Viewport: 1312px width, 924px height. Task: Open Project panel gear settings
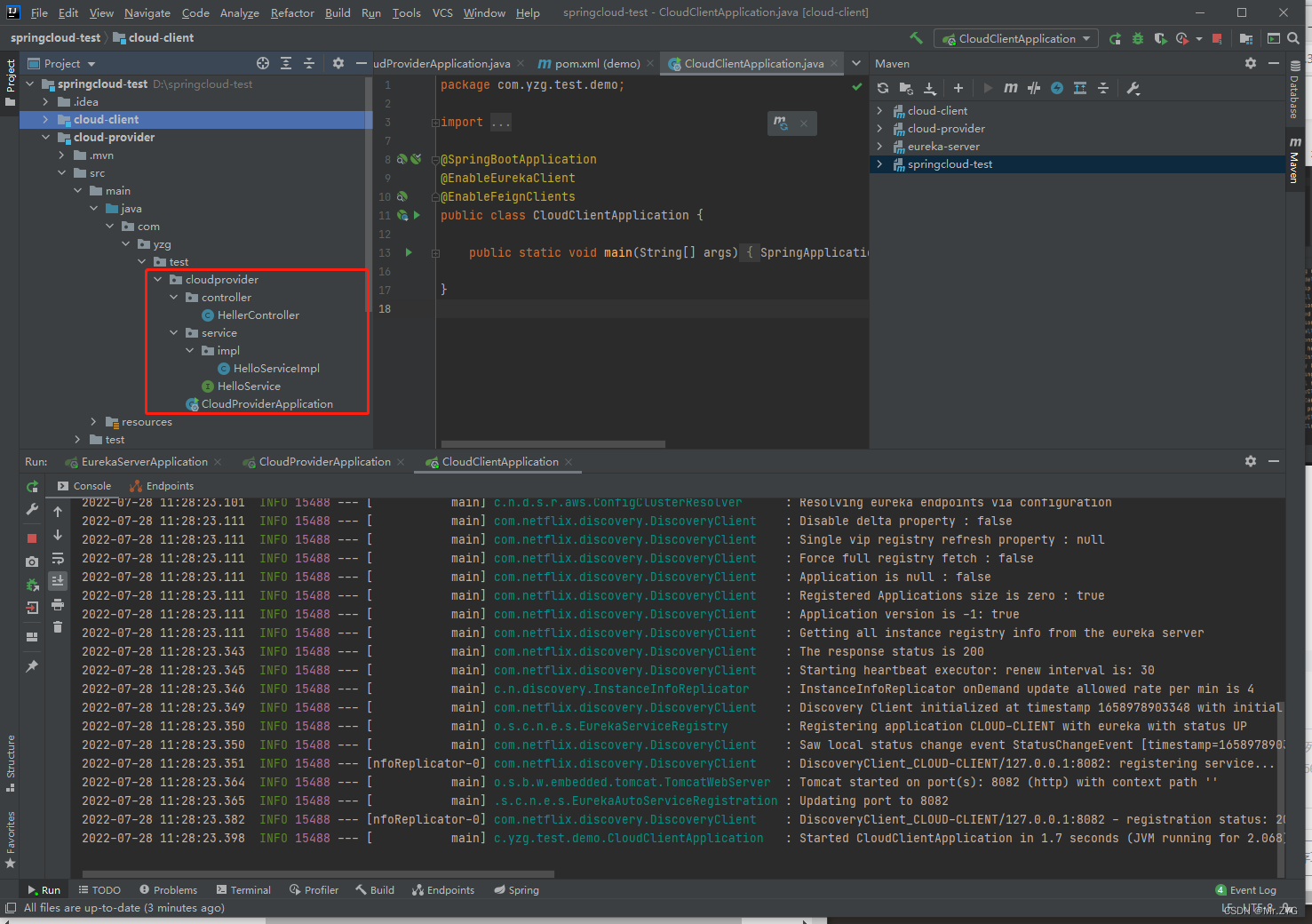[x=338, y=63]
